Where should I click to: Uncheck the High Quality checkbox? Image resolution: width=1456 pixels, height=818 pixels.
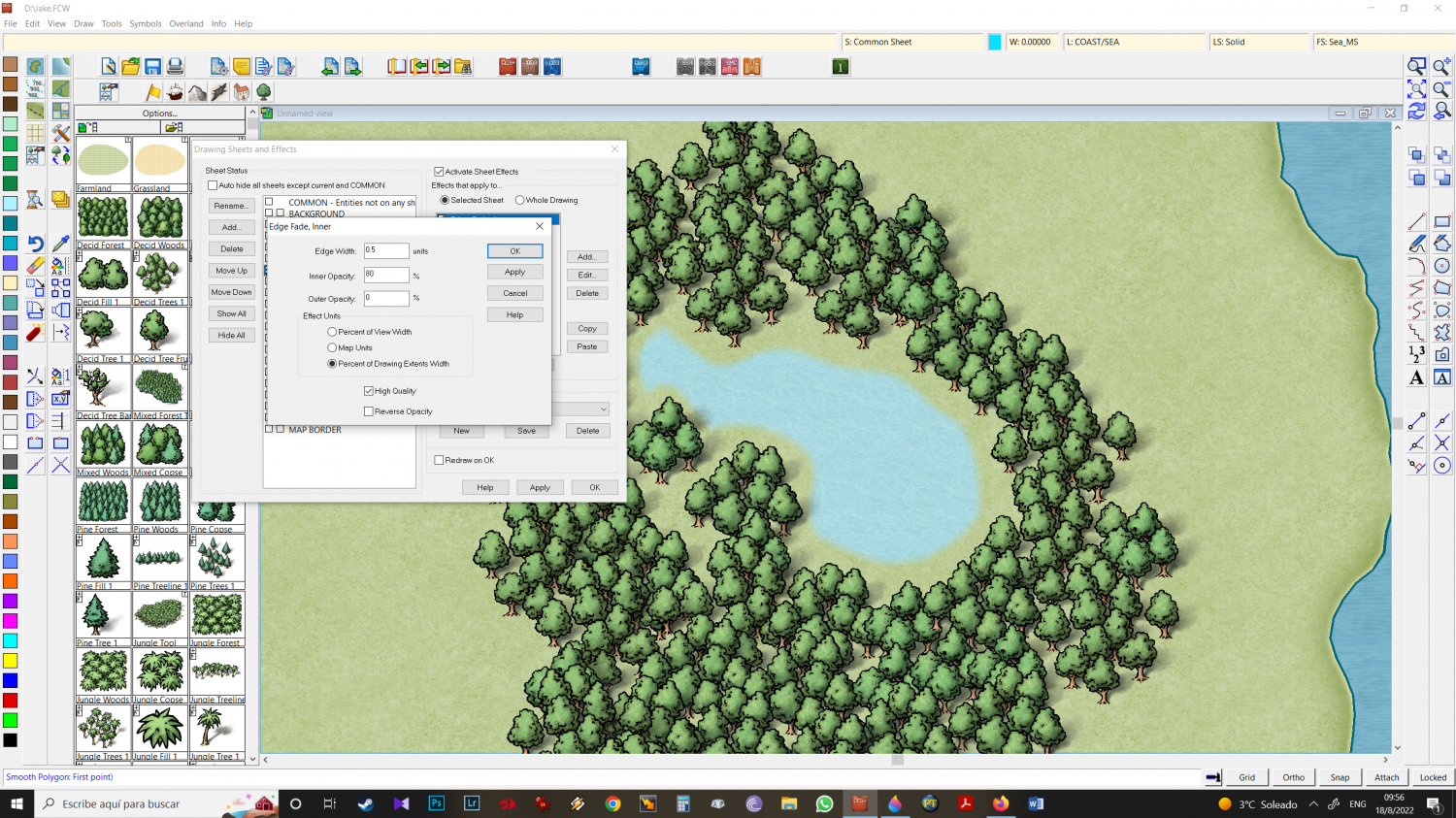point(369,391)
